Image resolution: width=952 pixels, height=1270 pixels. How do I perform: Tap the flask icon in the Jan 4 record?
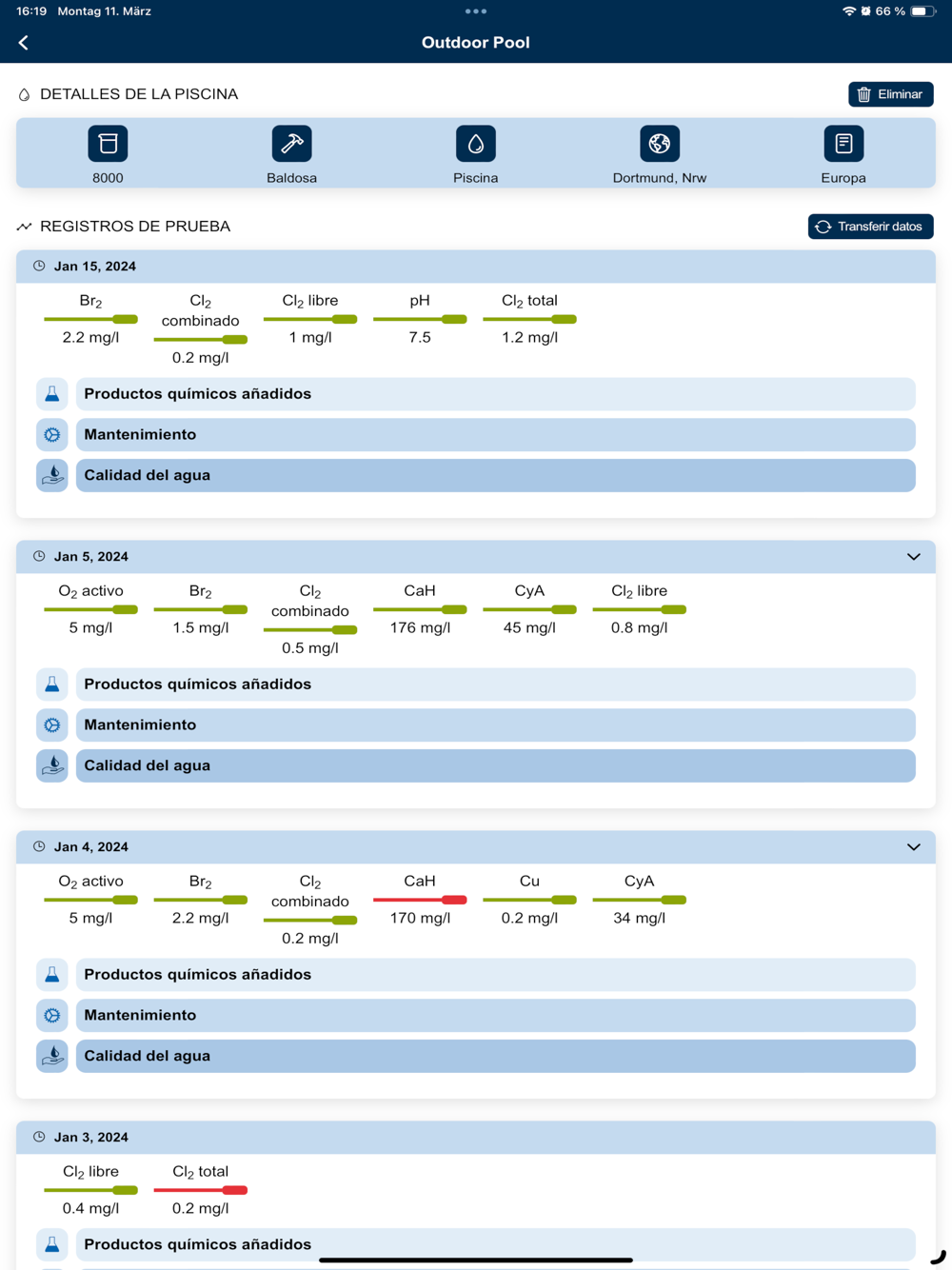(x=52, y=975)
